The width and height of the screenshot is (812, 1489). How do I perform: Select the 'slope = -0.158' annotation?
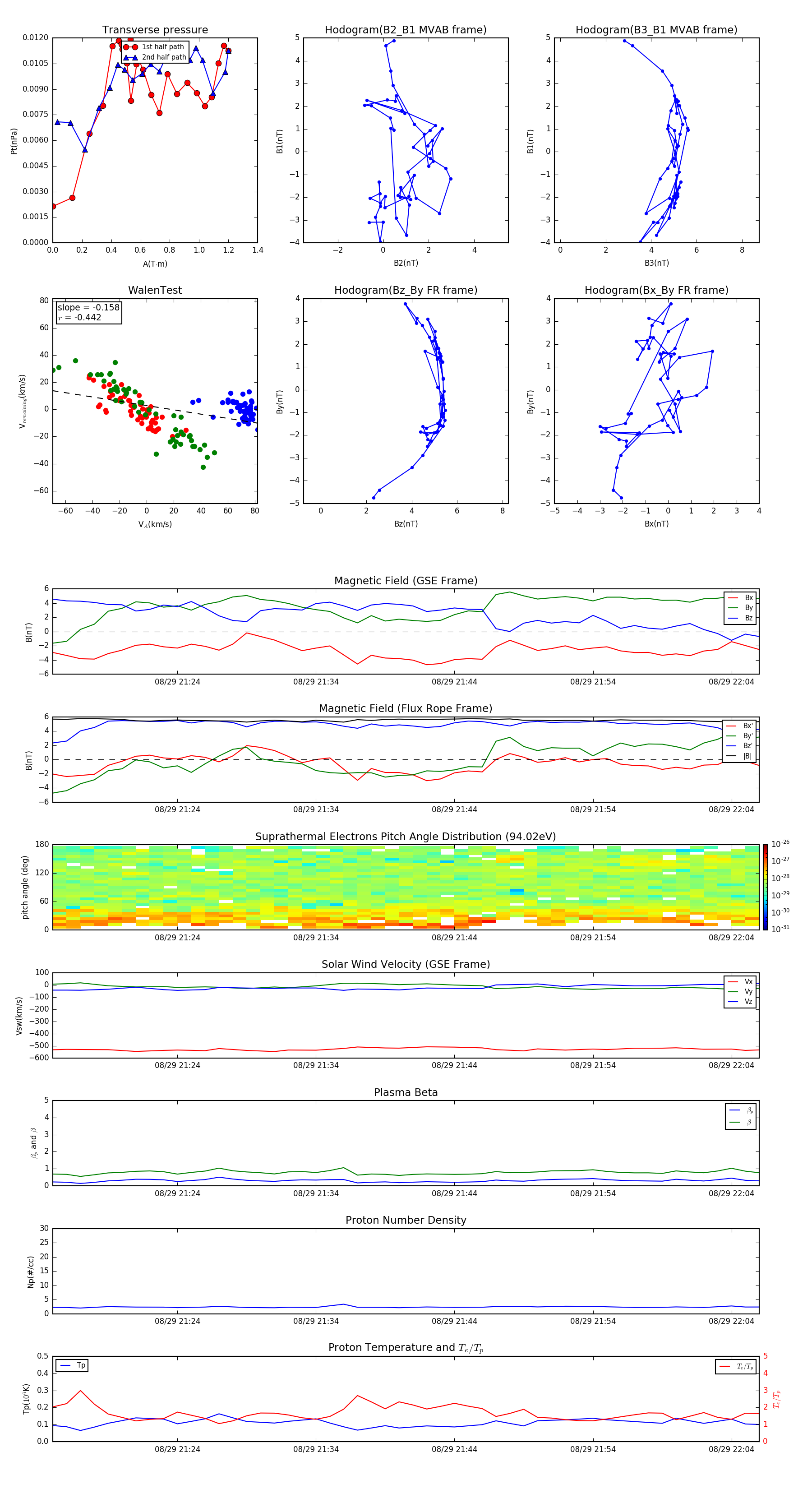point(88,308)
